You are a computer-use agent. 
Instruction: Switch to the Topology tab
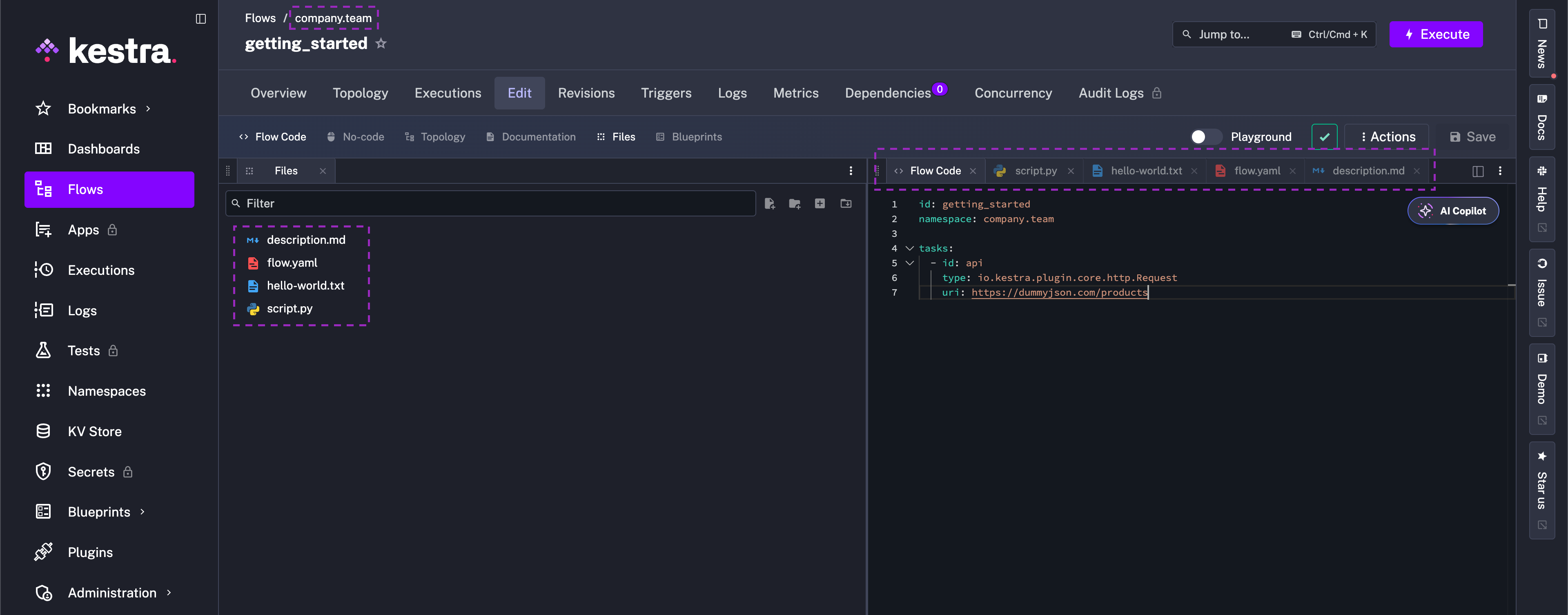360,93
